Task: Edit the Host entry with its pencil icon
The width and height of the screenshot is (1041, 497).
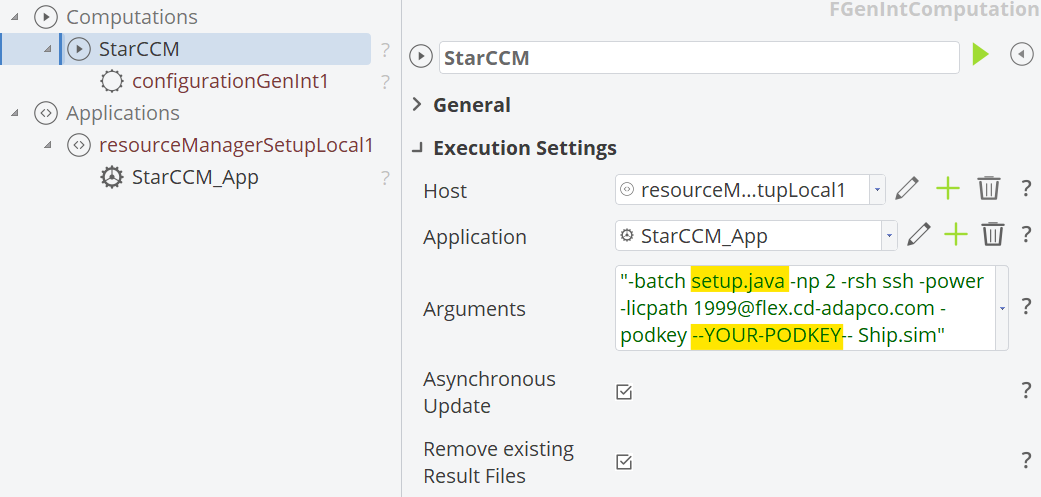Action: point(906,189)
